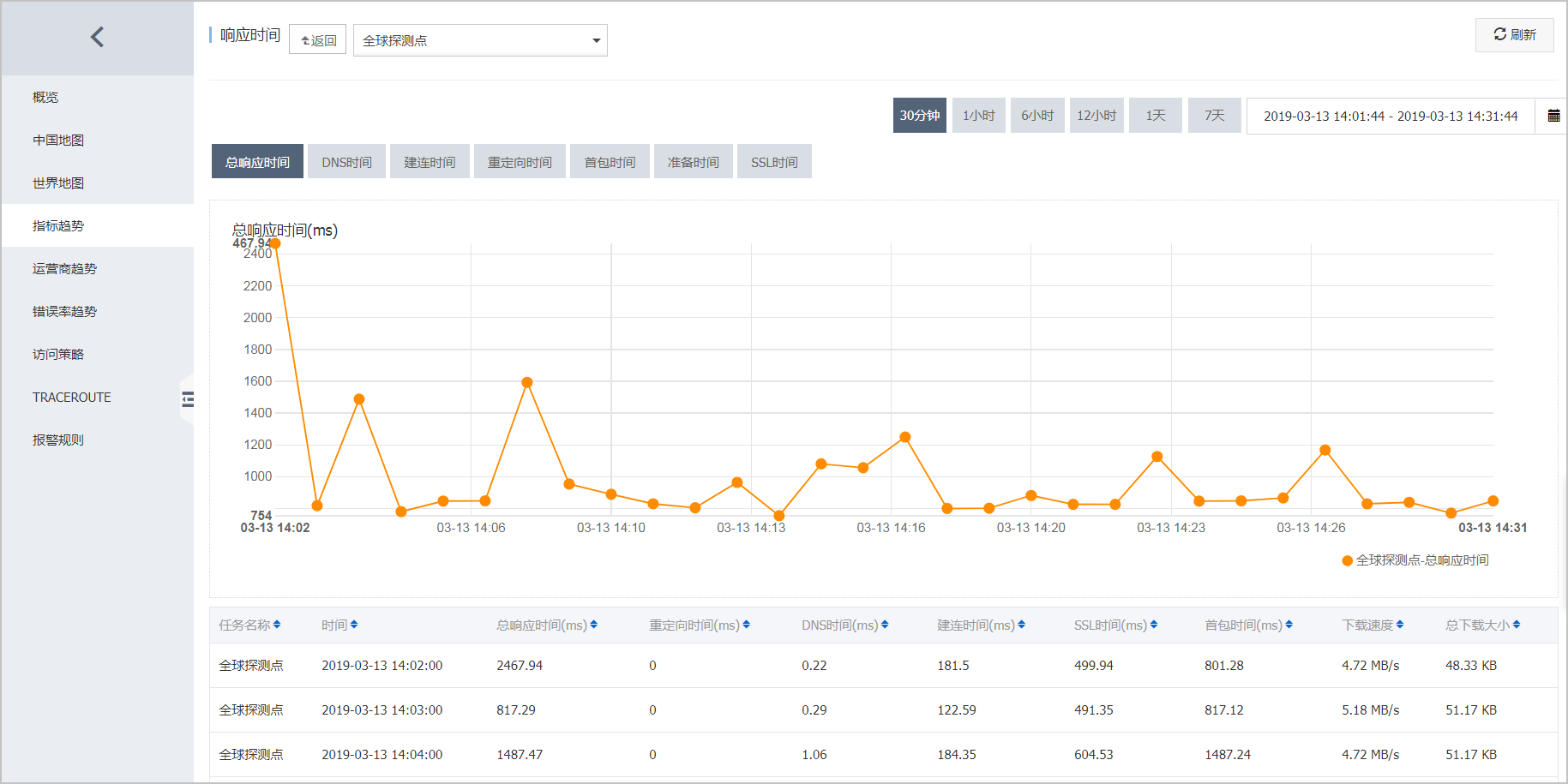Toggle the 全球探测点-总响应时间 legend series

click(x=1415, y=560)
